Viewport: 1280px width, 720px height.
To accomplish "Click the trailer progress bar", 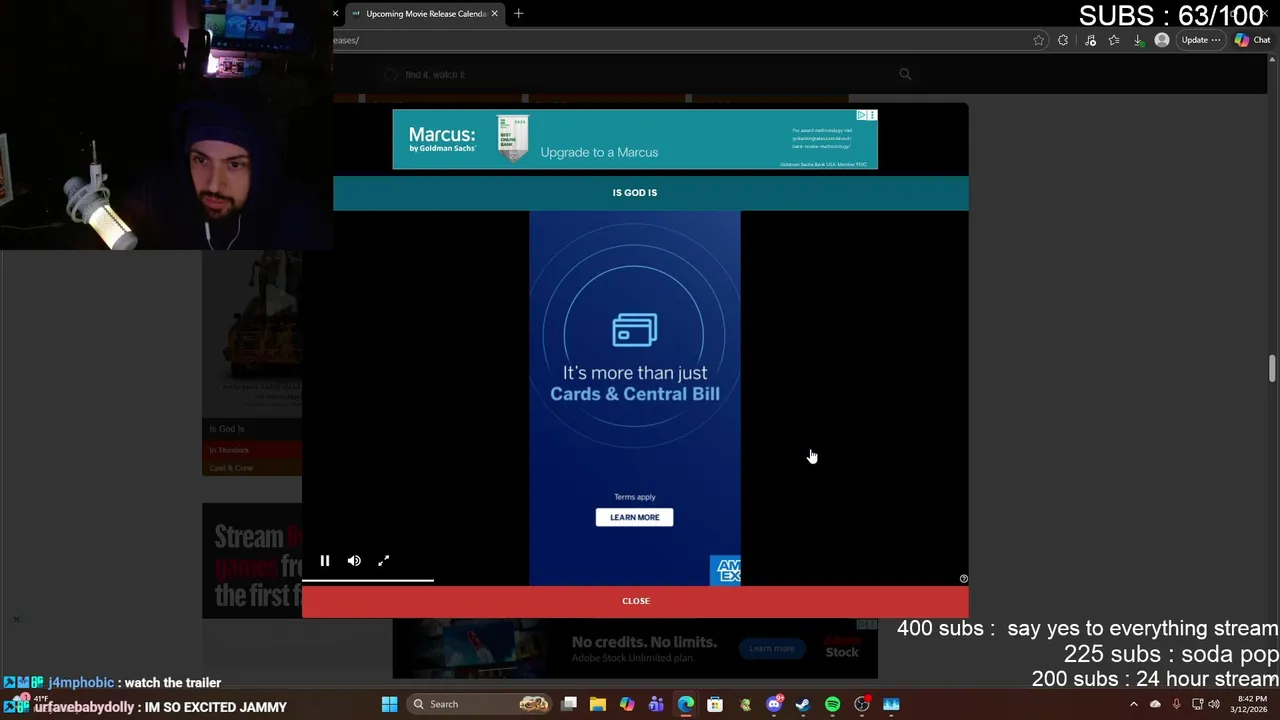I will pyautogui.click(x=635, y=579).
